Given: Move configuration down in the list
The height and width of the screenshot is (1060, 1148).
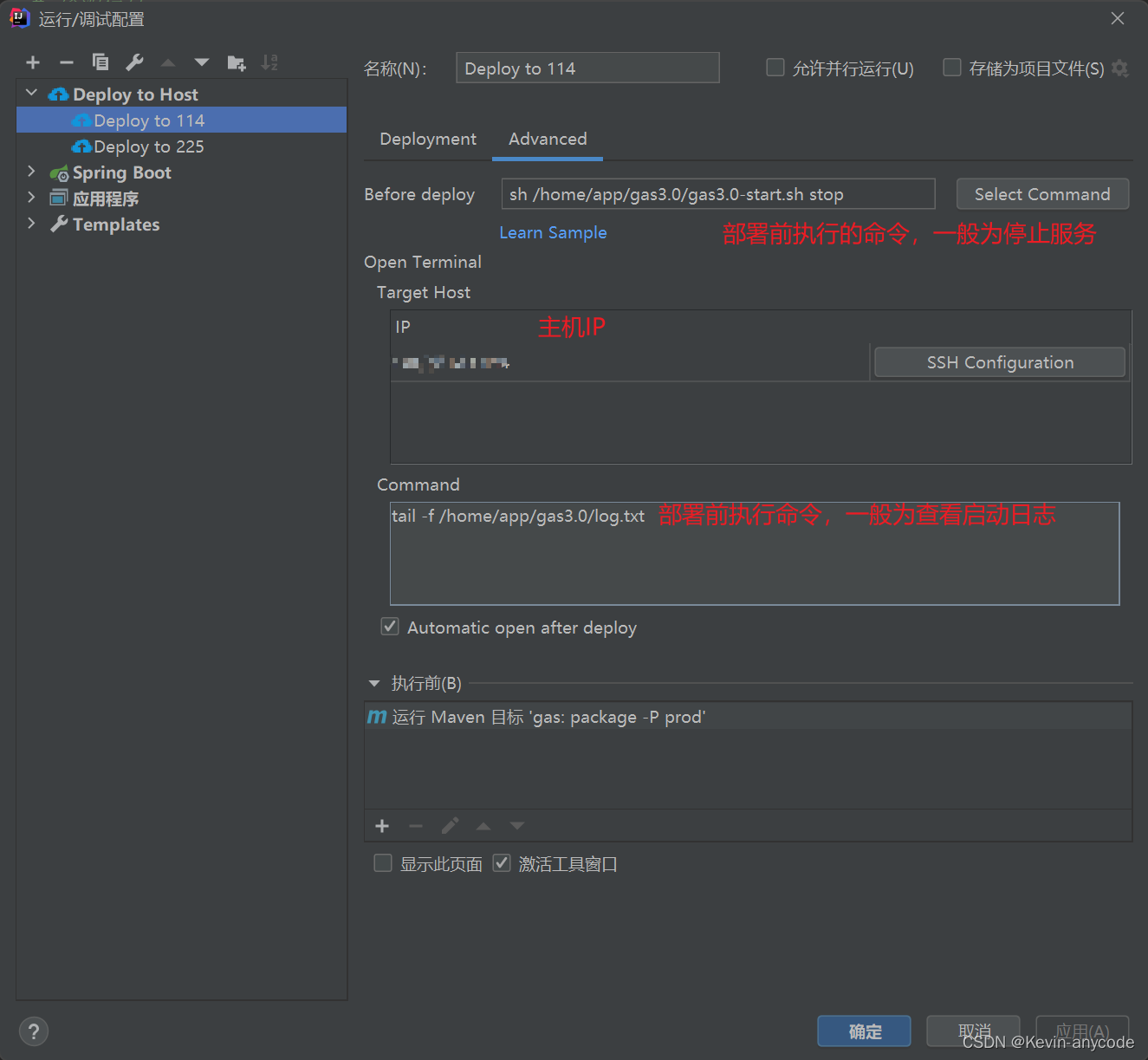Looking at the screenshot, I should [202, 62].
